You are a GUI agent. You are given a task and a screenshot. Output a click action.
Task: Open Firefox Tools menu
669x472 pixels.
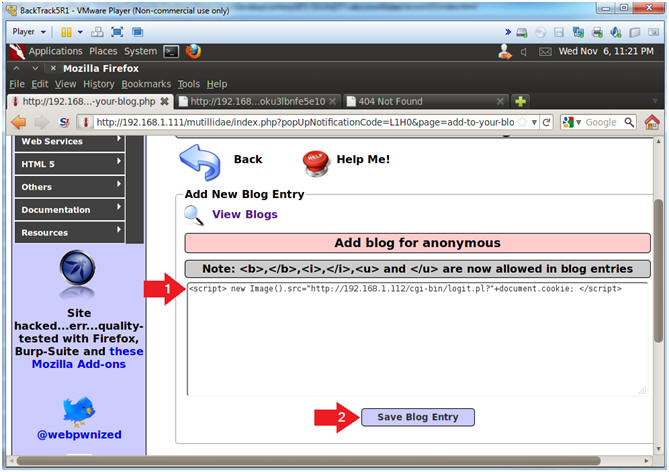[189, 84]
